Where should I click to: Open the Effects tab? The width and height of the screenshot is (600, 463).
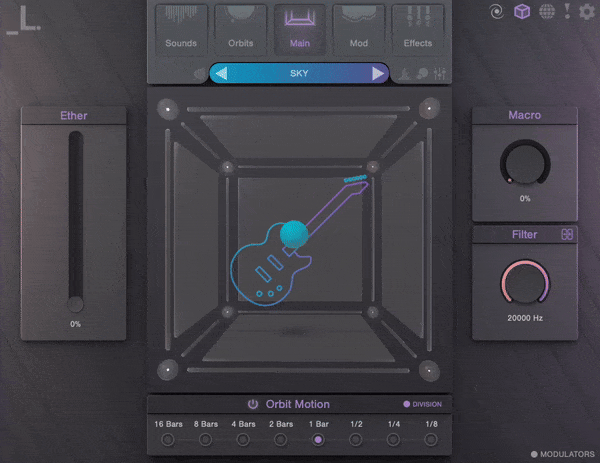[418, 28]
